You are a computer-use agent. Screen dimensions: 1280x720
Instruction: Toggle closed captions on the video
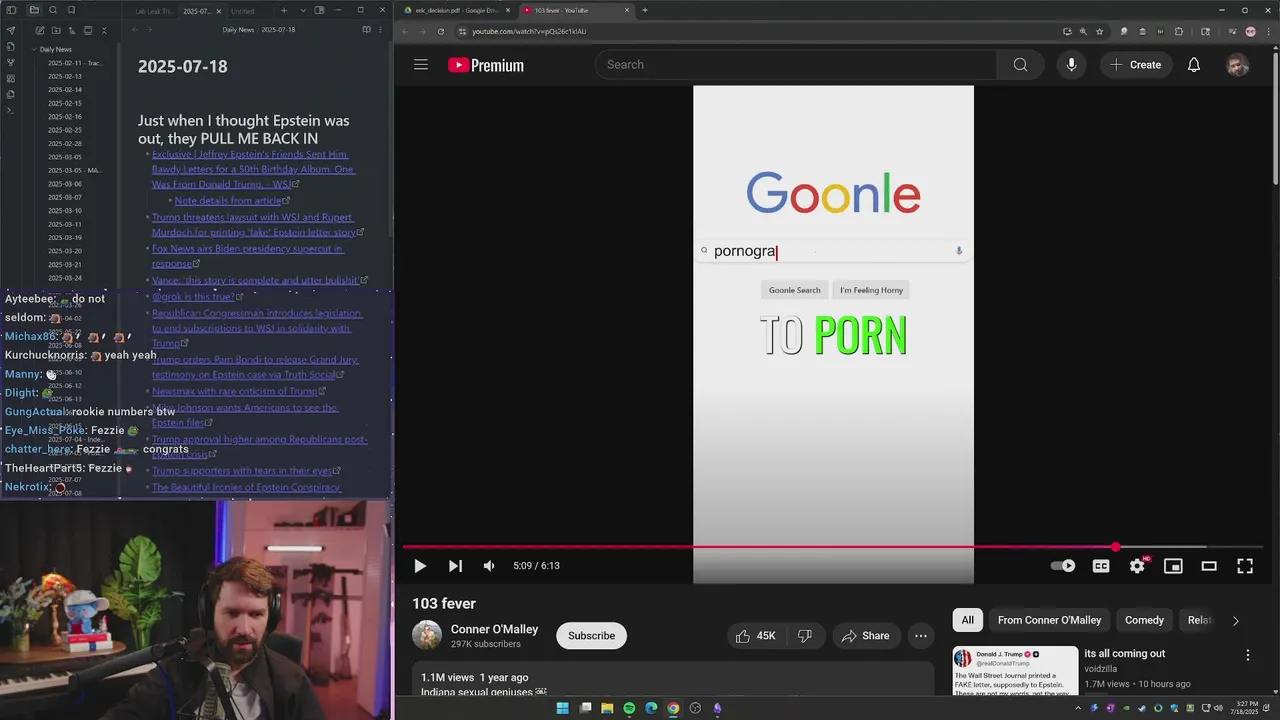[1101, 566]
